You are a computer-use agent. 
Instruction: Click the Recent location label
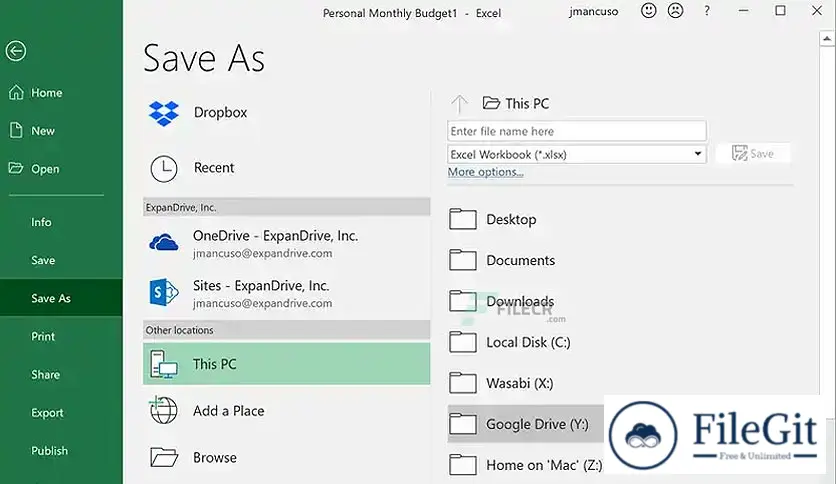pyautogui.click(x=214, y=168)
